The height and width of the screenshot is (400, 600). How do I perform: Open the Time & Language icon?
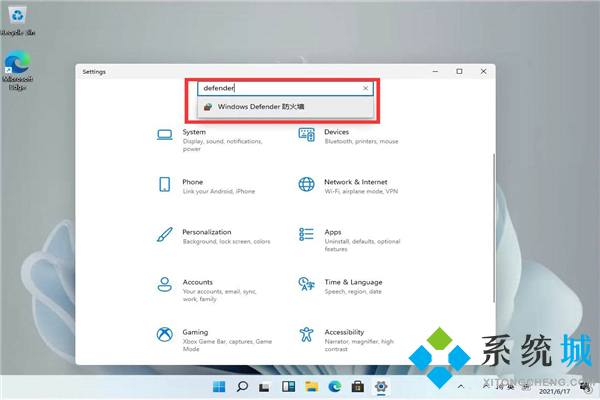[307, 284]
